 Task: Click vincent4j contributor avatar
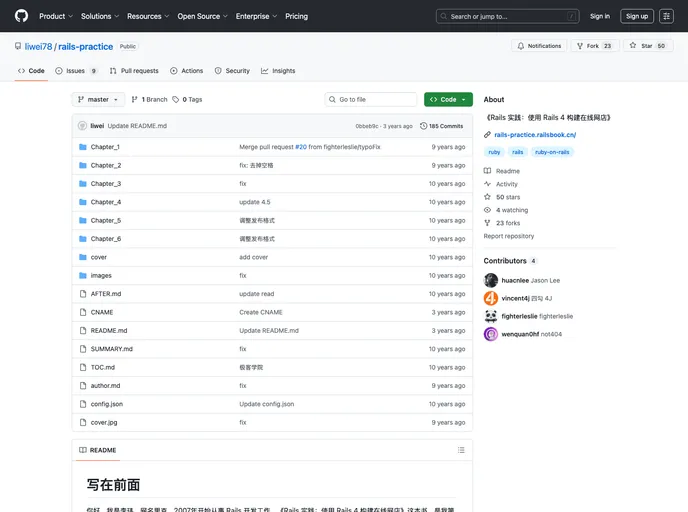491,298
